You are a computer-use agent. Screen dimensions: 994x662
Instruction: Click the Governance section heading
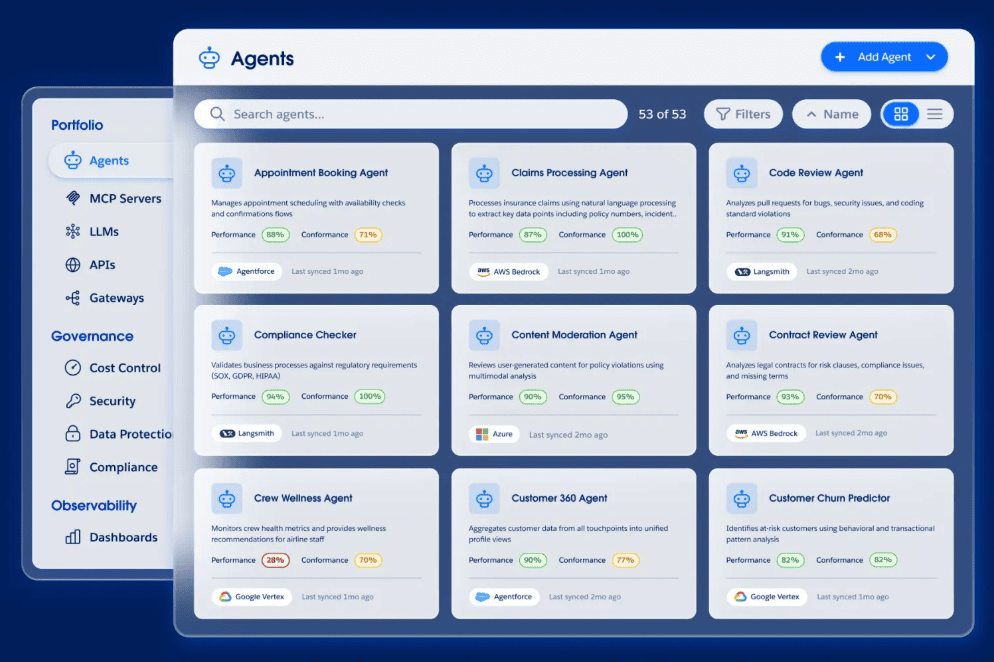pyautogui.click(x=92, y=336)
